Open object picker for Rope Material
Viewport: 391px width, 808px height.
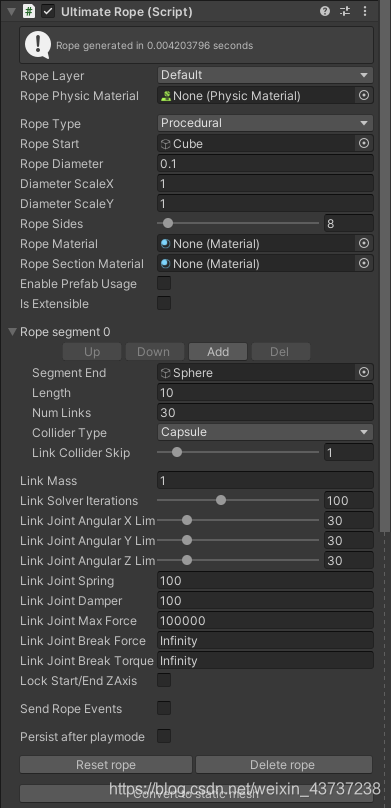coord(364,243)
